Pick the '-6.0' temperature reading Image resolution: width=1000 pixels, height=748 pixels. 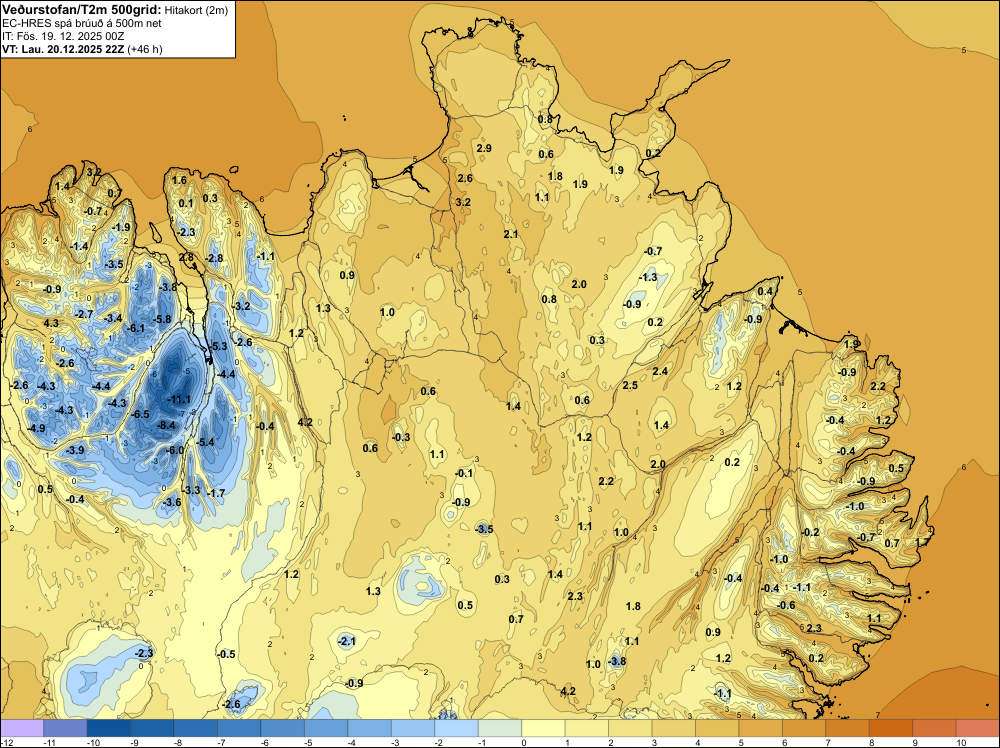(x=175, y=450)
